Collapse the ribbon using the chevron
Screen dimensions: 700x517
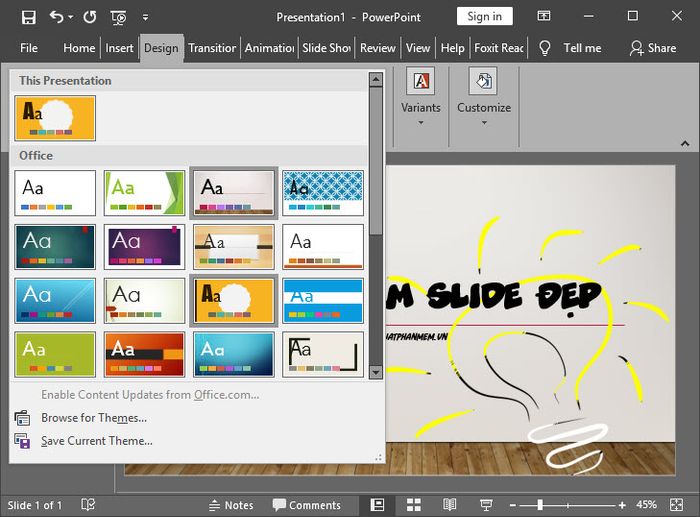pos(685,144)
